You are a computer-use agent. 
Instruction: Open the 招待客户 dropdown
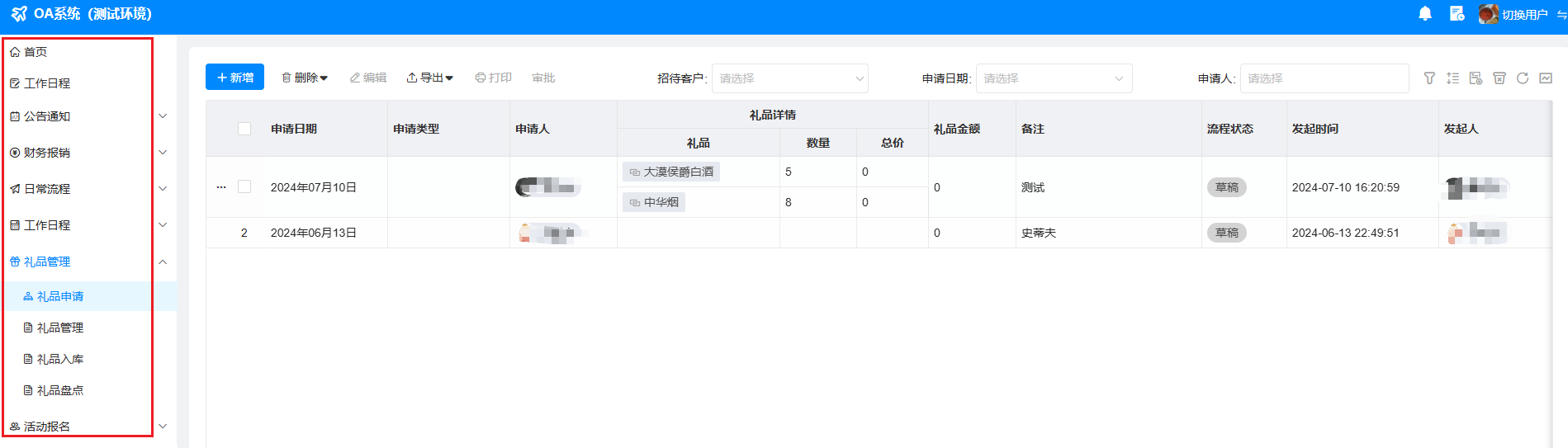(x=789, y=78)
